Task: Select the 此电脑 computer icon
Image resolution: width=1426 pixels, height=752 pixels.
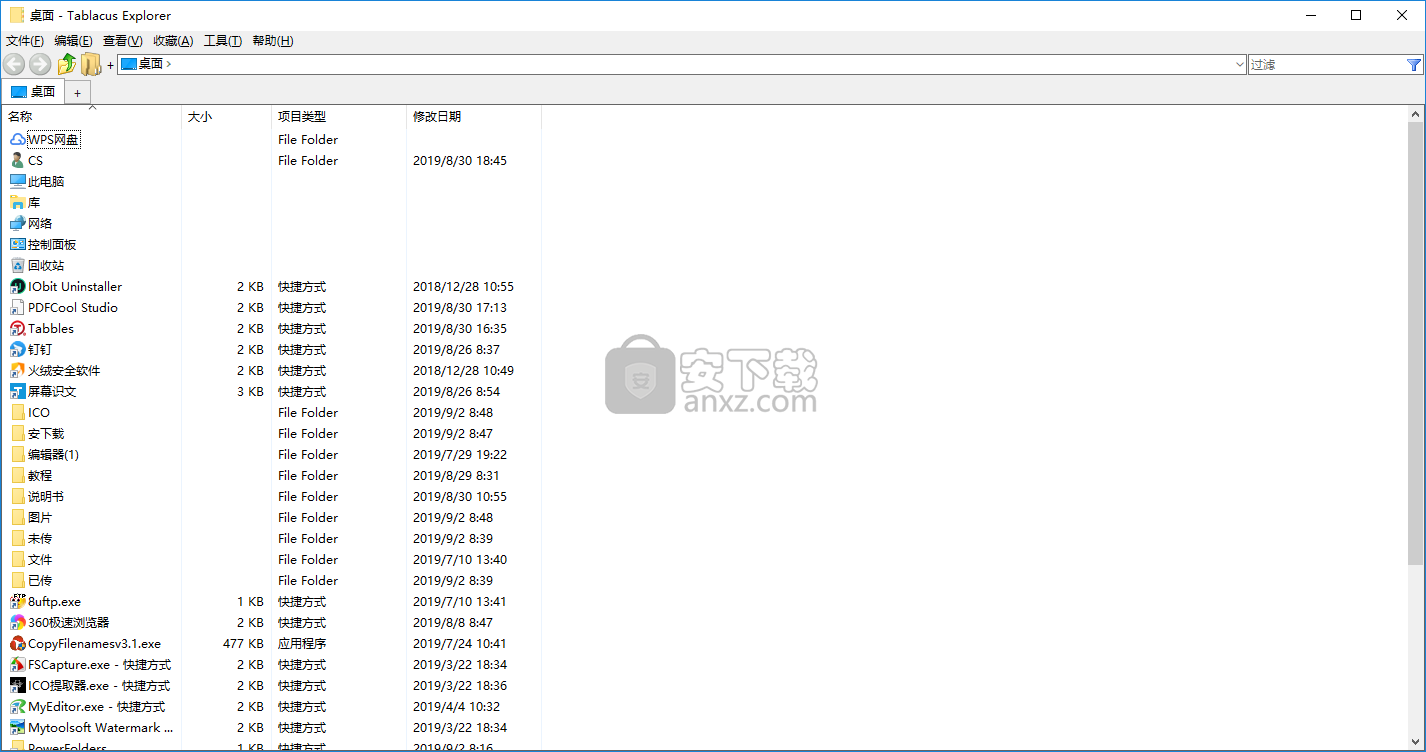Action: (18, 181)
